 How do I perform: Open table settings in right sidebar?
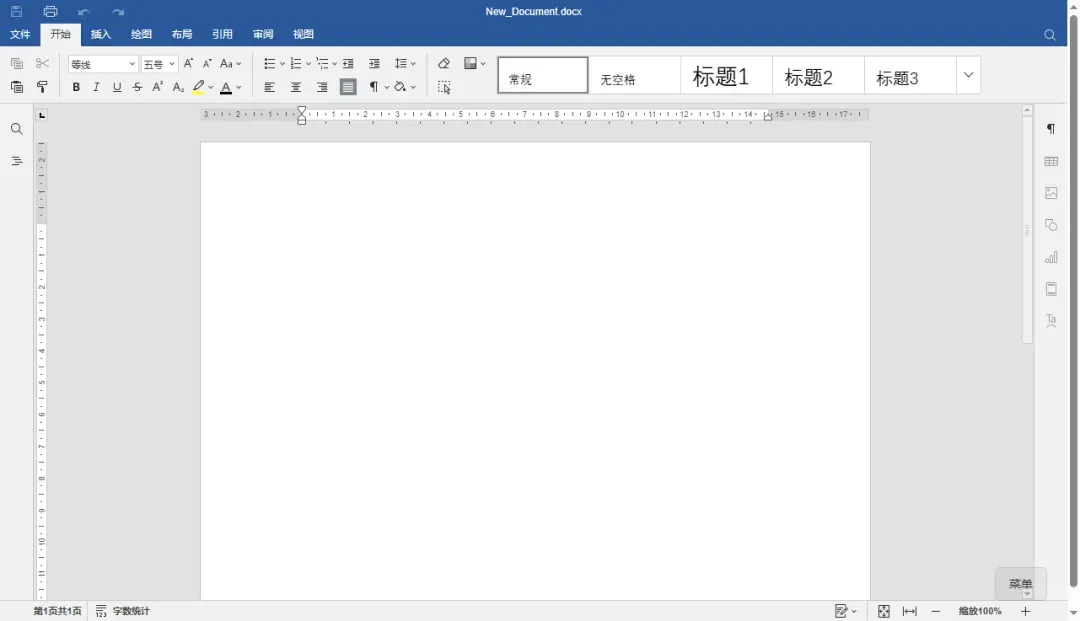coord(1051,161)
